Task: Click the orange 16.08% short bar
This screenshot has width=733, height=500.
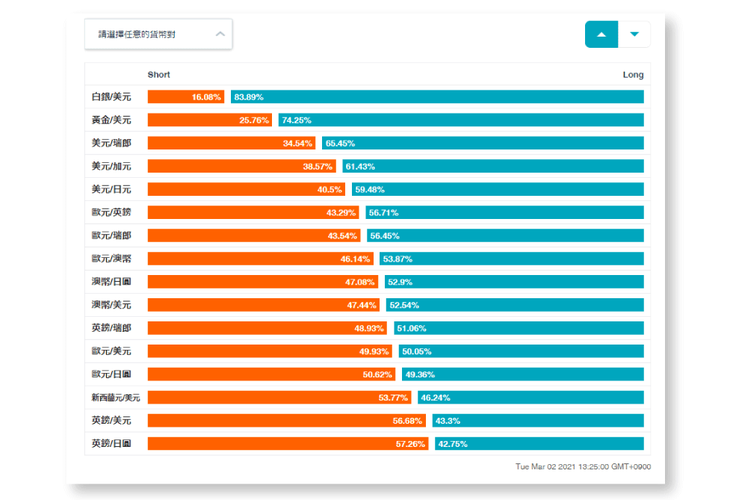Action: click(x=186, y=97)
